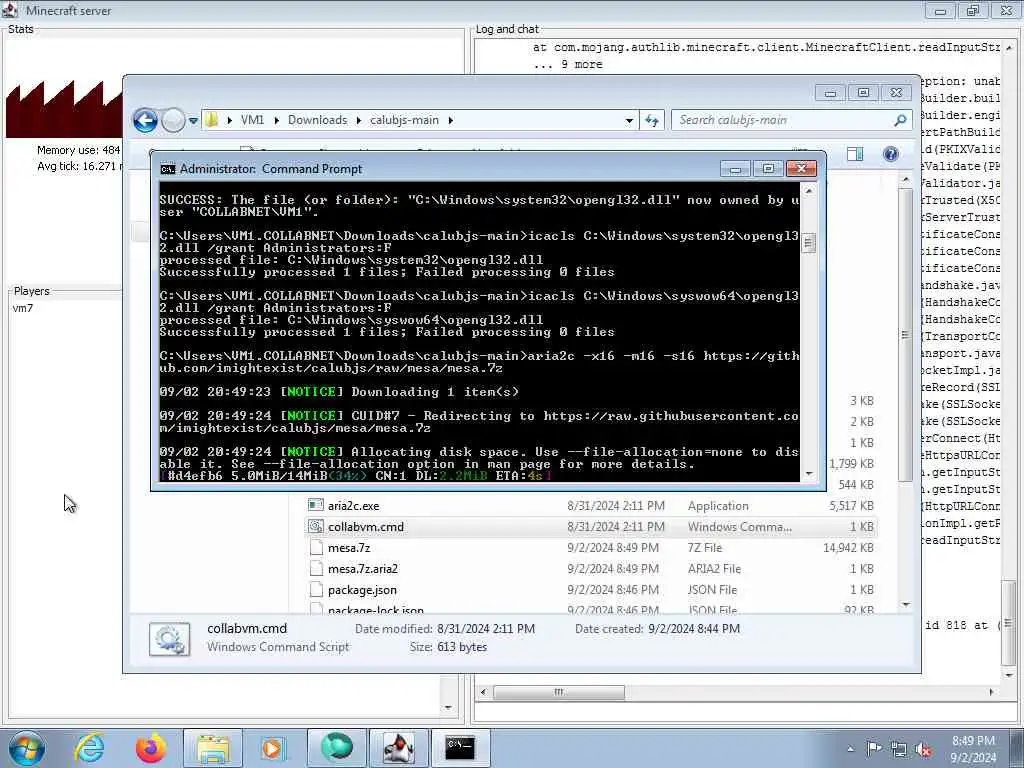Click the package.json file icon
The height and width of the screenshot is (768, 1024).
(x=316, y=590)
